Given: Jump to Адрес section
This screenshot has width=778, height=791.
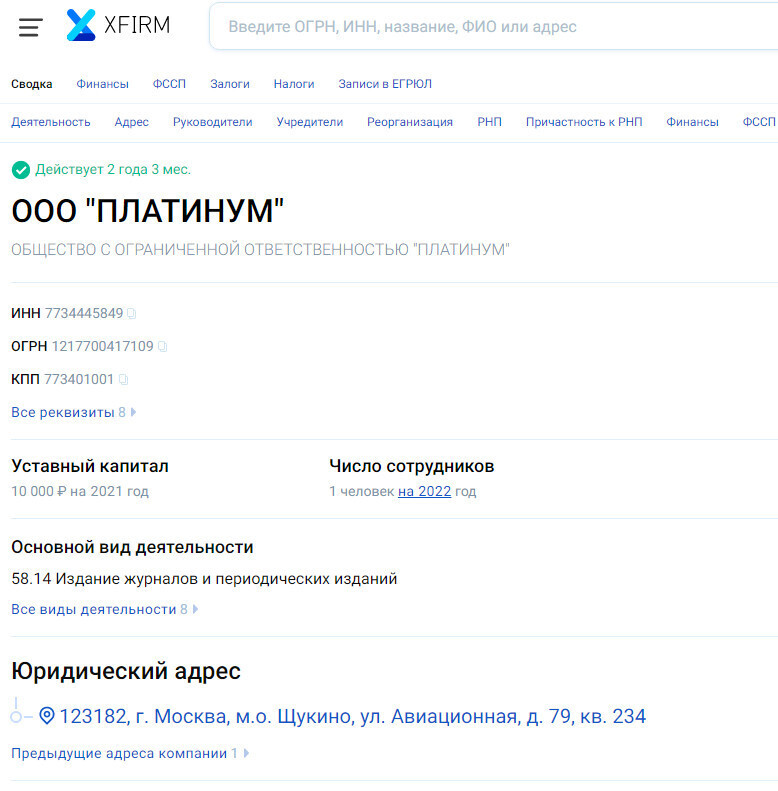Looking at the screenshot, I should [x=131, y=122].
